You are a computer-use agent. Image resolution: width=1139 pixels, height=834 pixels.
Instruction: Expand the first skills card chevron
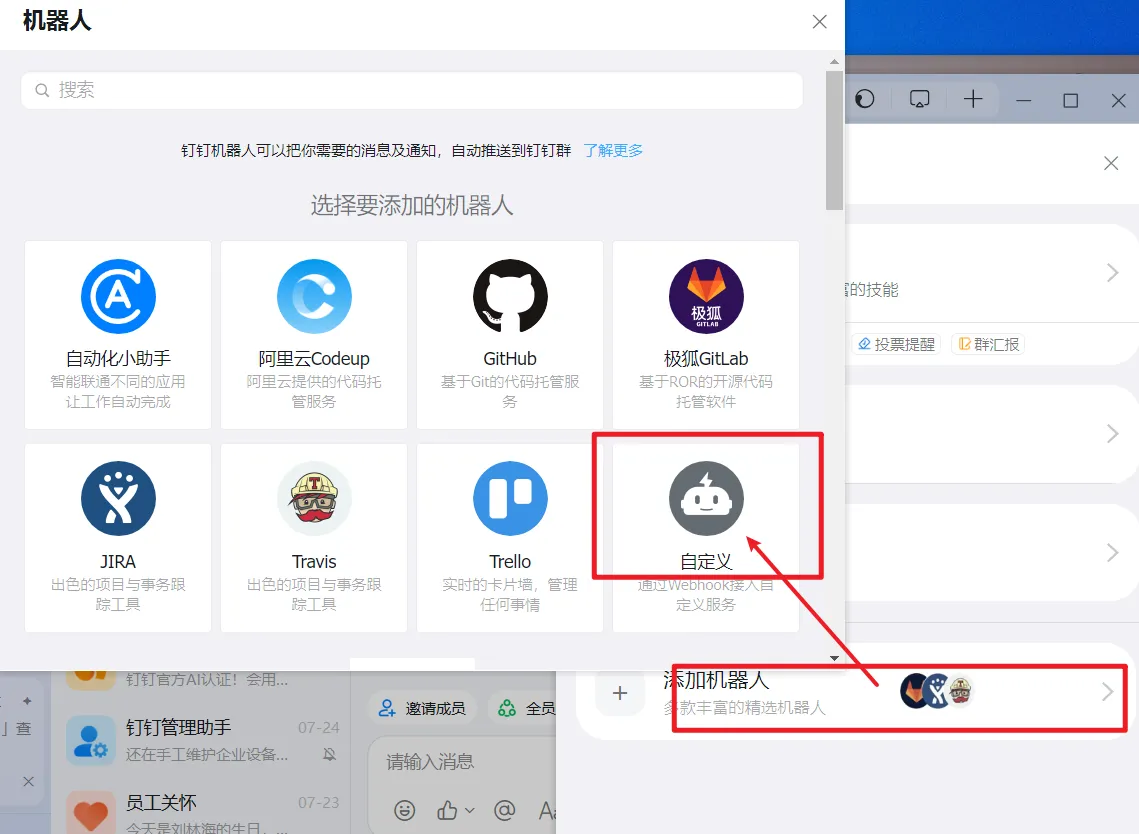pyautogui.click(x=1111, y=273)
